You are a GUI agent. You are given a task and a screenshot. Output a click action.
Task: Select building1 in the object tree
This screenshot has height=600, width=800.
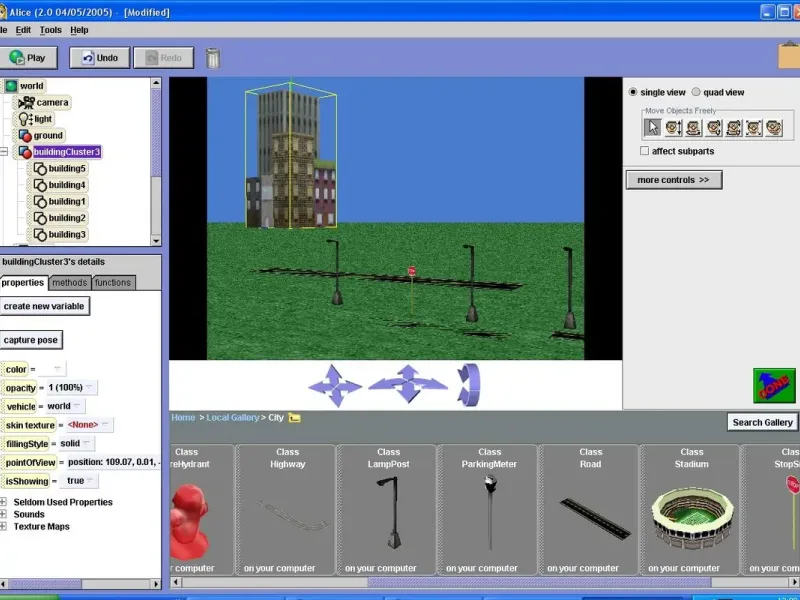pos(60,201)
